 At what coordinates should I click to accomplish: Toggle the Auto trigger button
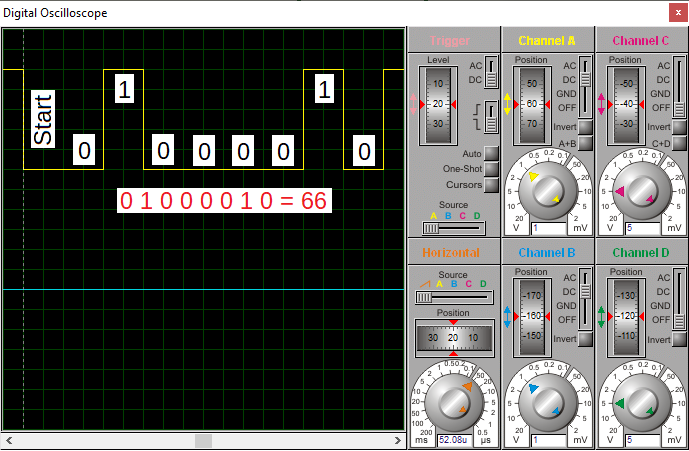491,154
